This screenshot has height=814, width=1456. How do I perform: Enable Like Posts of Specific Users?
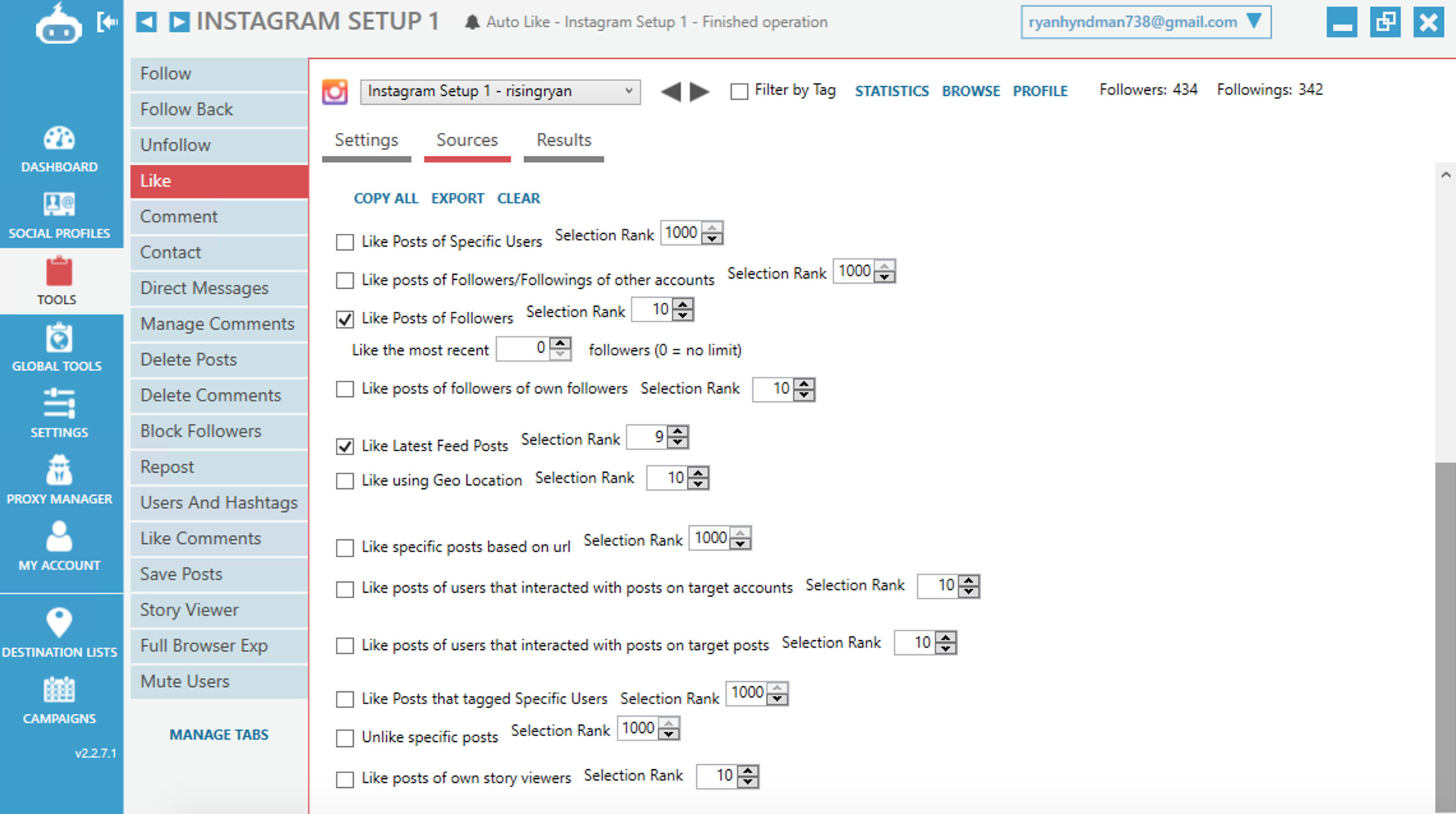(345, 242)
